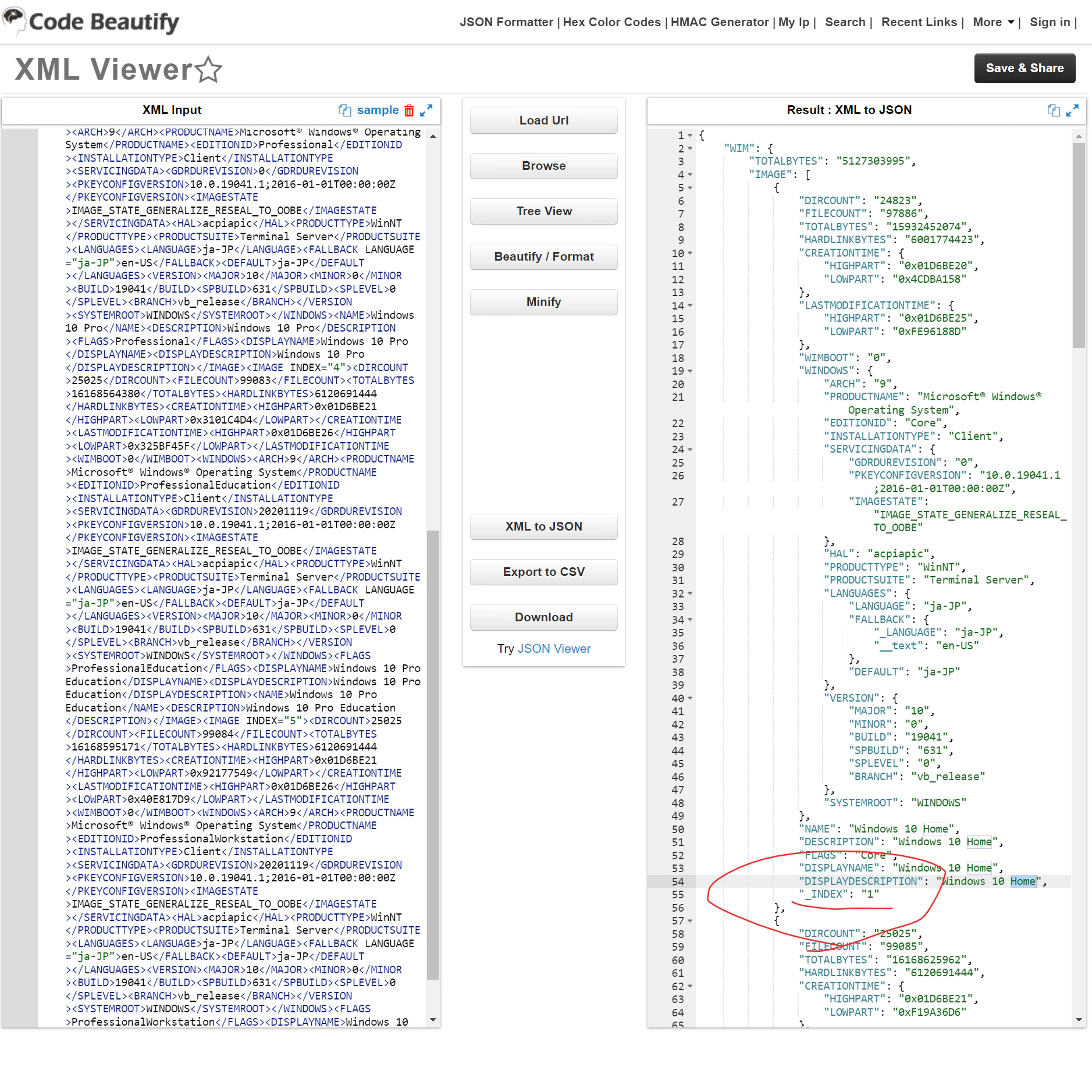Click the Tree View button
The image size is (1092, 1092).
point(543,211)
